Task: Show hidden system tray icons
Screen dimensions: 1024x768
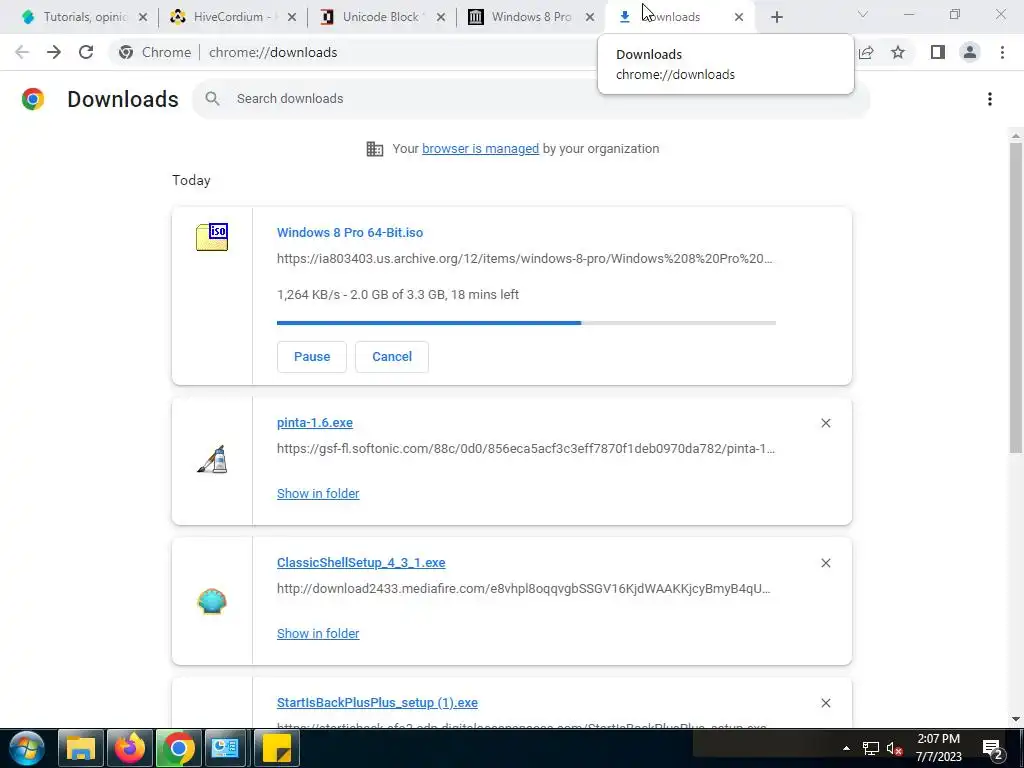Action: click(x=846, y=748)
